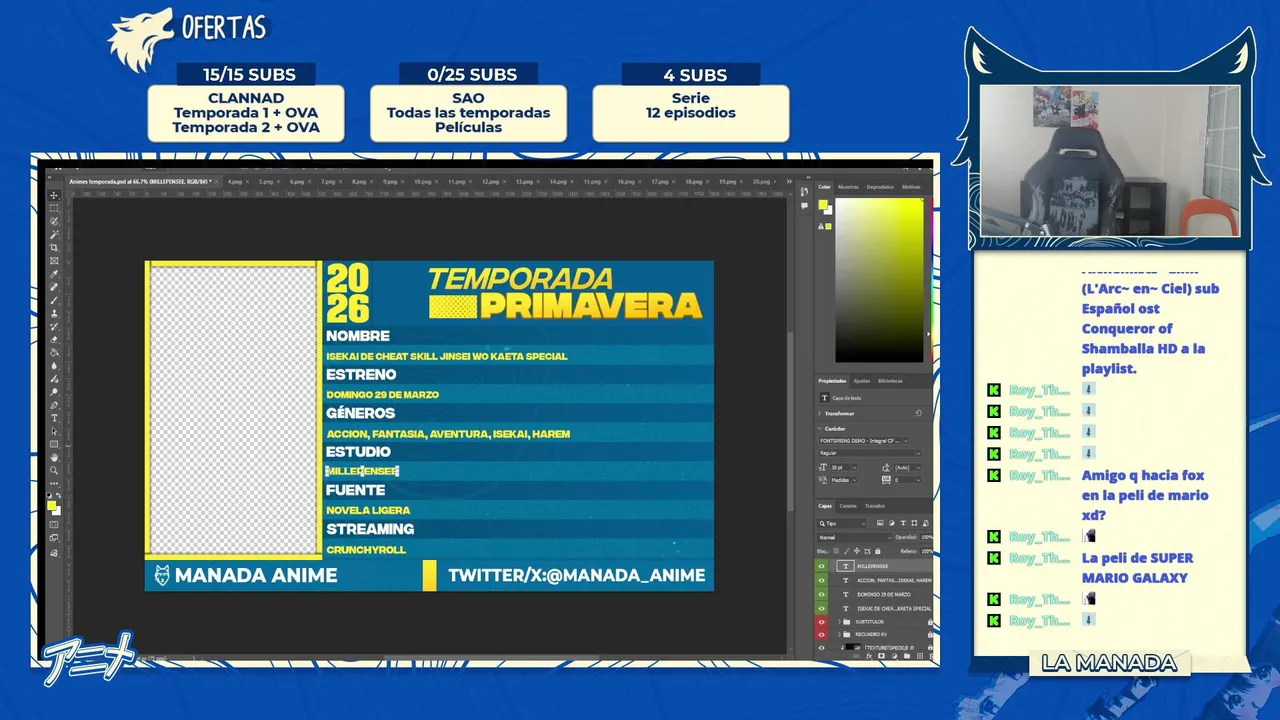Expand the Transformar section
Screen dimensions: 1280x720
pyautogui.click(x=819, y=413)
